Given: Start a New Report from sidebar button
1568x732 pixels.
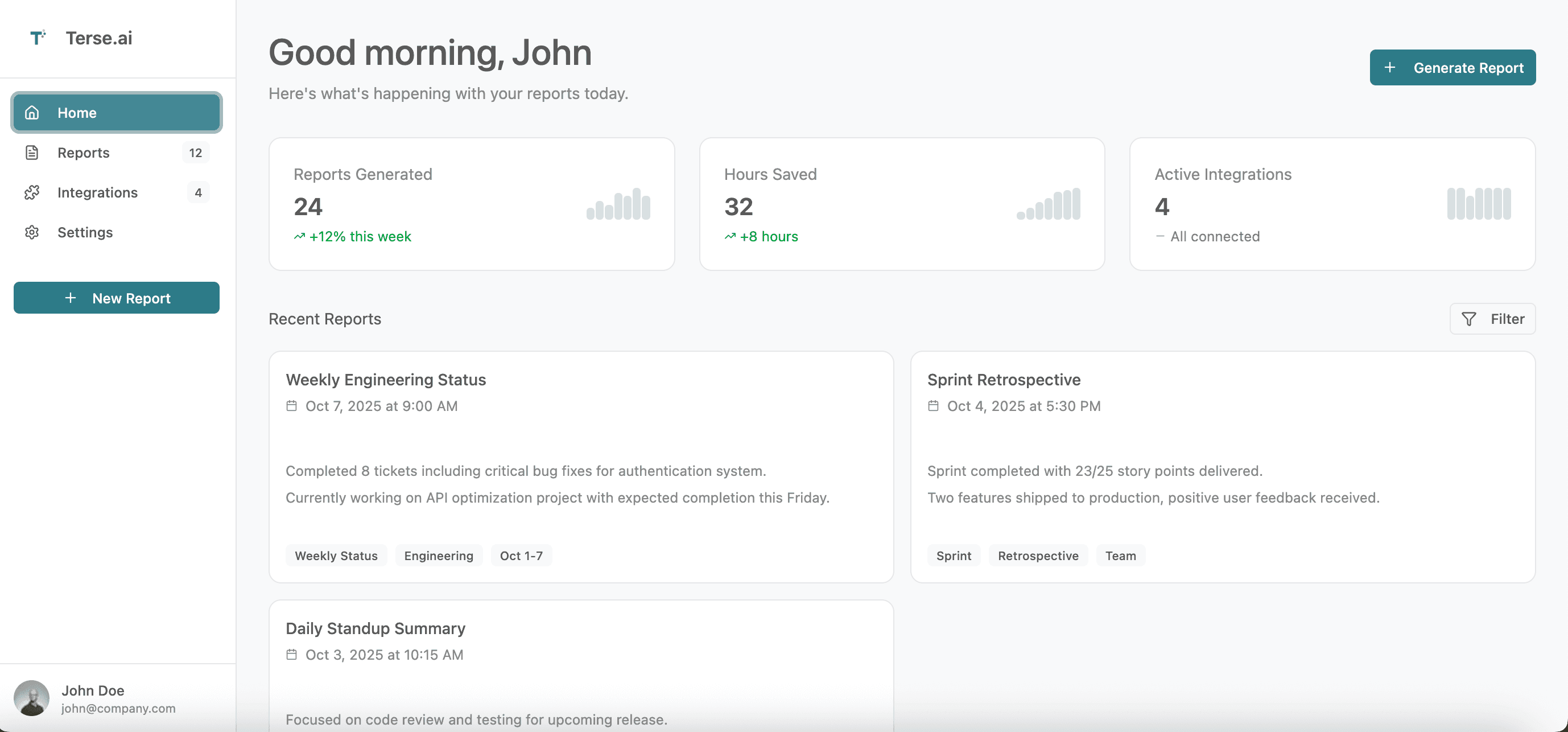Looking at the screenshot, I should (116, 298).
